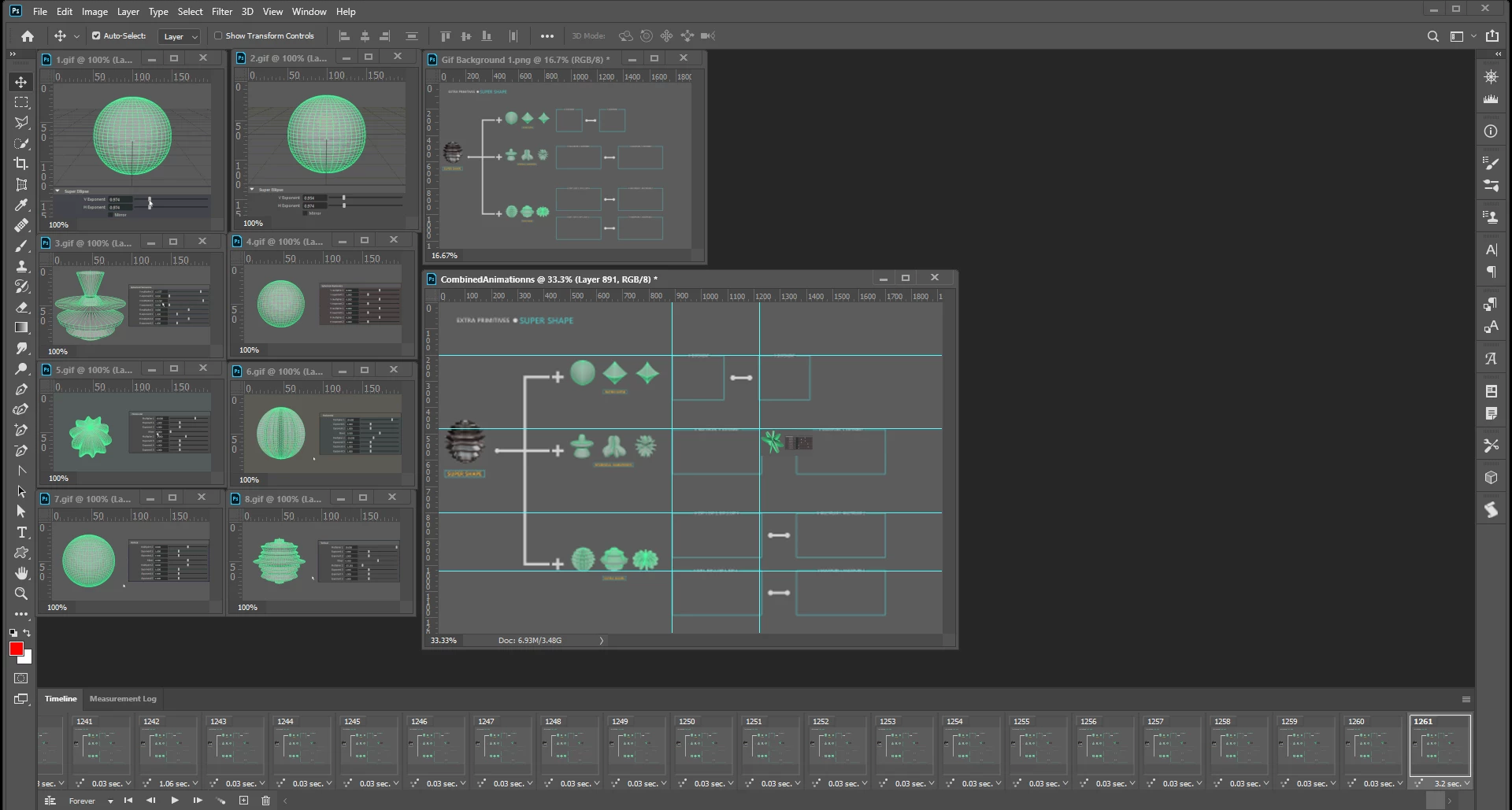Select the Dodge tool
1512x810 pixels.
click(21, 368)
